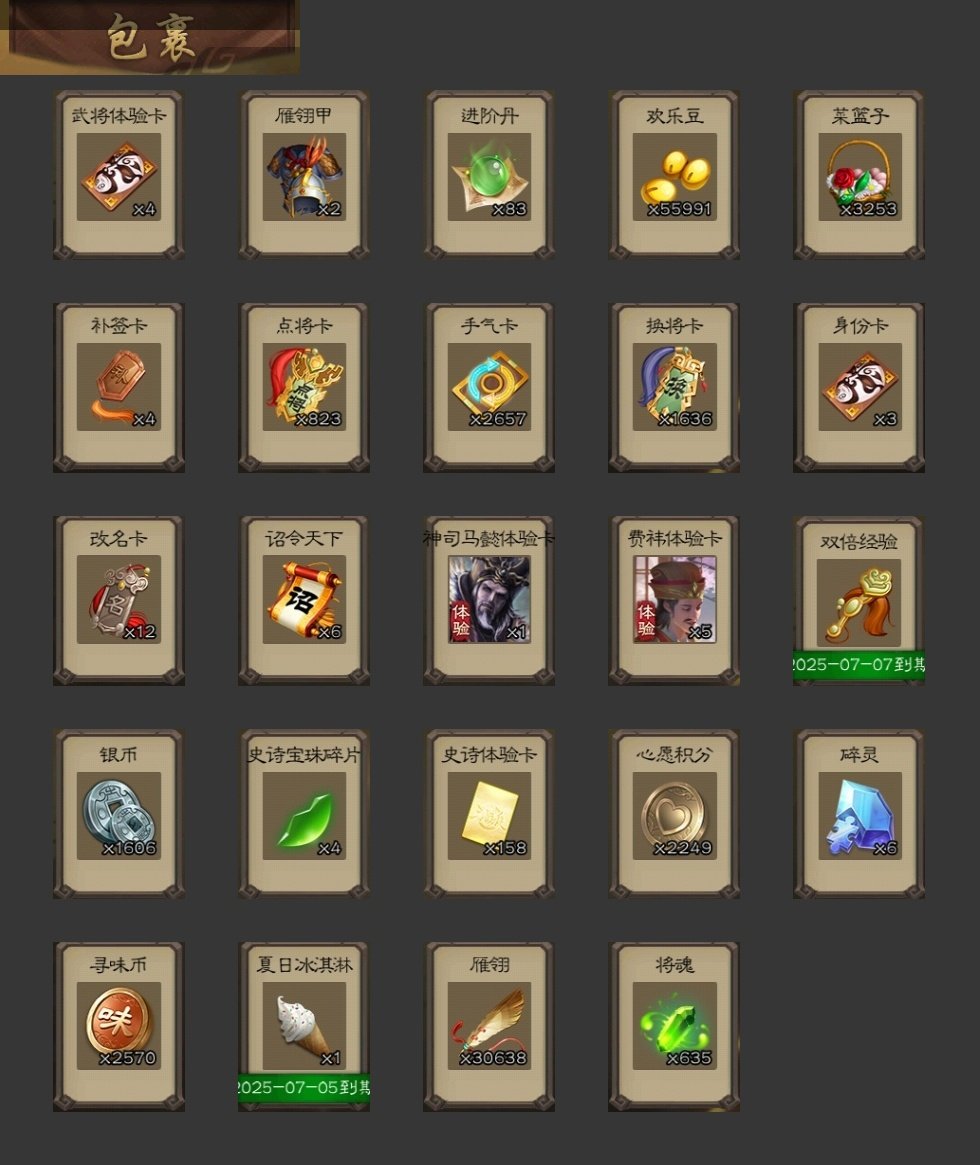The width and height of the screenshot is (980, 1165).
Task: Click the 诏令天下 scroll item
Action: 304,600
